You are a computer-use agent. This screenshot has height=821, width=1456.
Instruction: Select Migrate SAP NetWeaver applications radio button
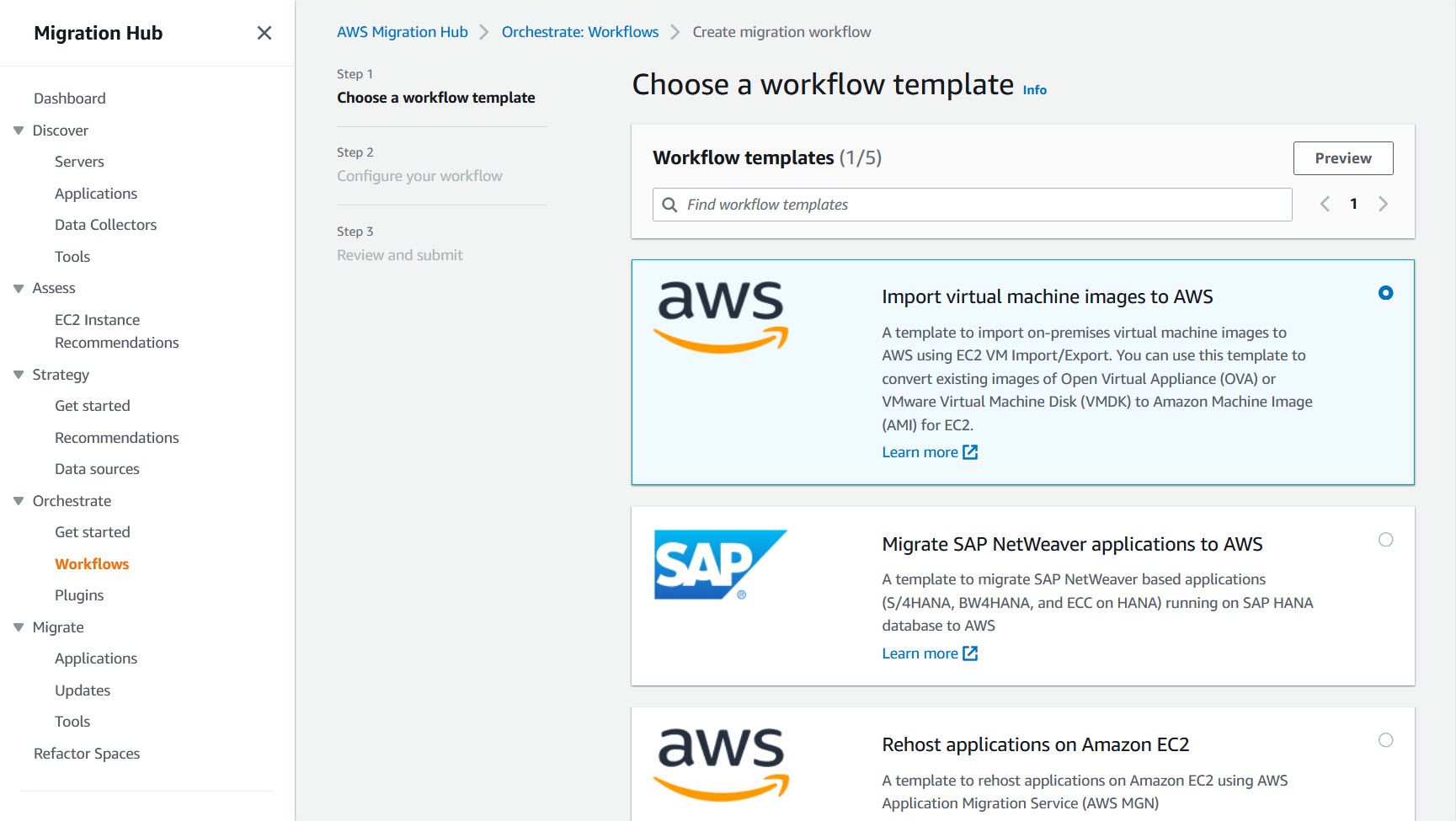pos(1385,540)
